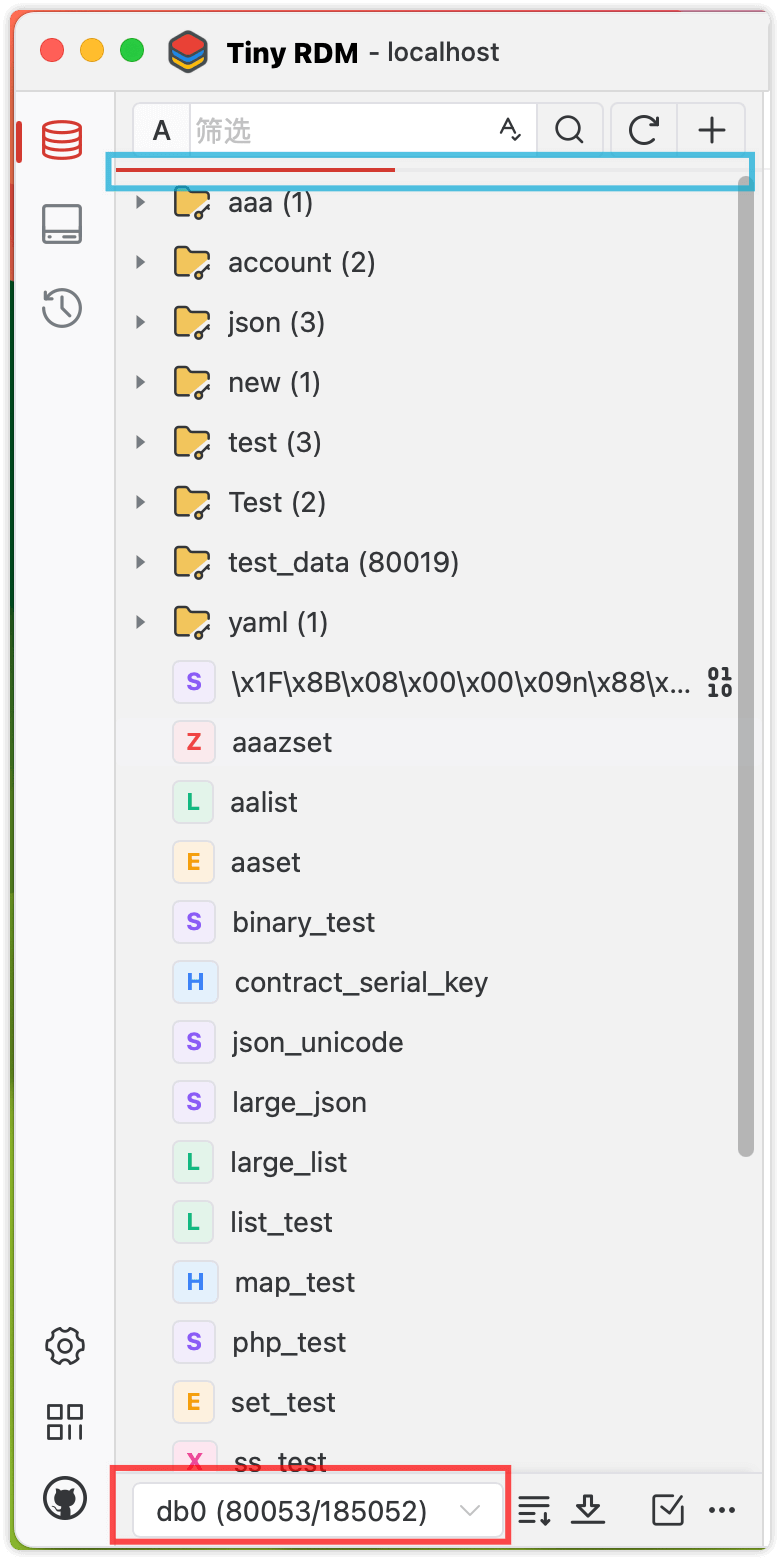Toggle exact match with the A icon
The image size is (780, 1560).
point(161,128)
